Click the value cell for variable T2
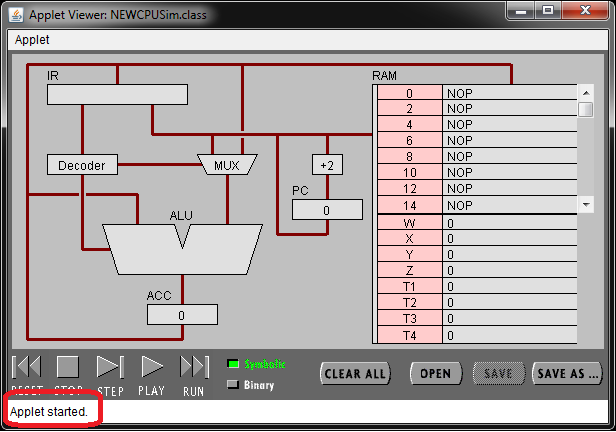This screenshot has width=616, height=432. click(x=510, y=303)
